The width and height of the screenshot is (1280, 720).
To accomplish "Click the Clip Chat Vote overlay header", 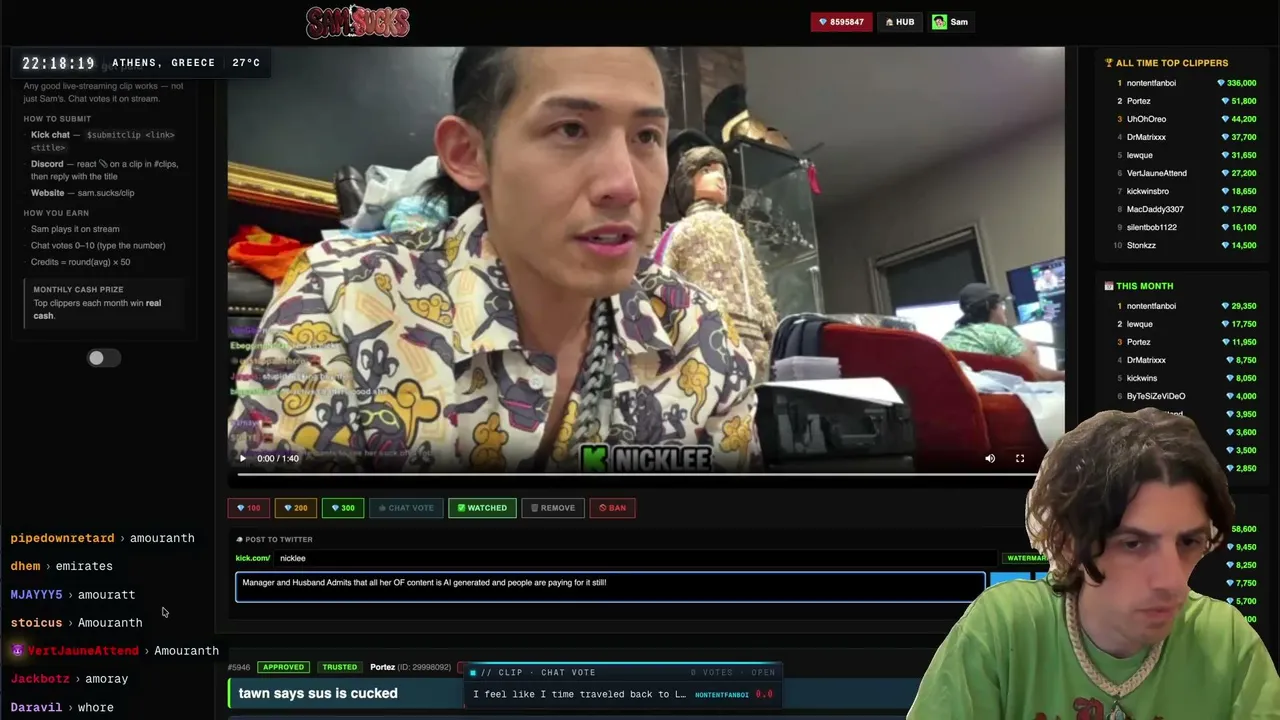I will click(x=622, y=672).
